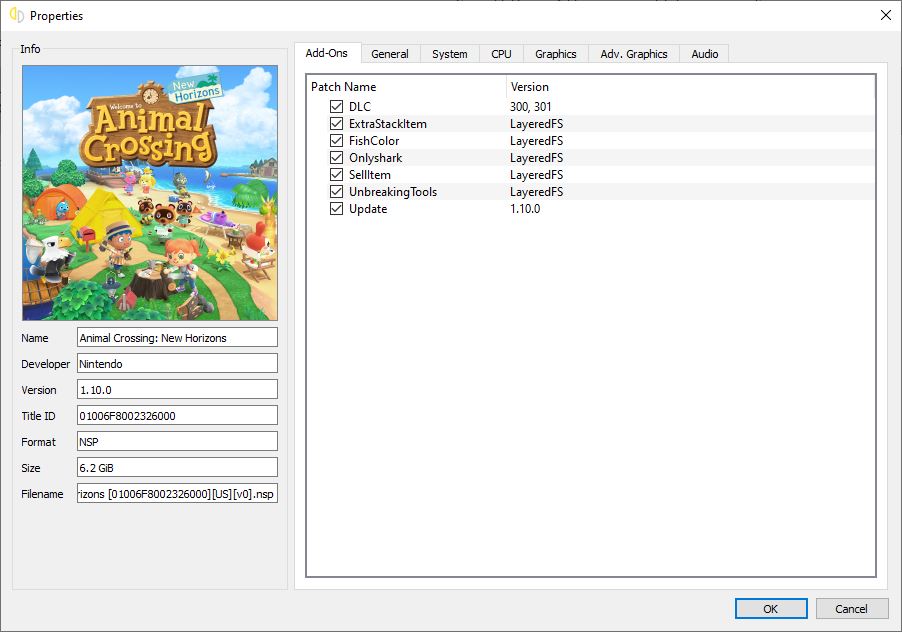Image resolution: width=902 pixels, height=632 pixels.
Task: Go to the Graphics tab
Action: [555, 54]
